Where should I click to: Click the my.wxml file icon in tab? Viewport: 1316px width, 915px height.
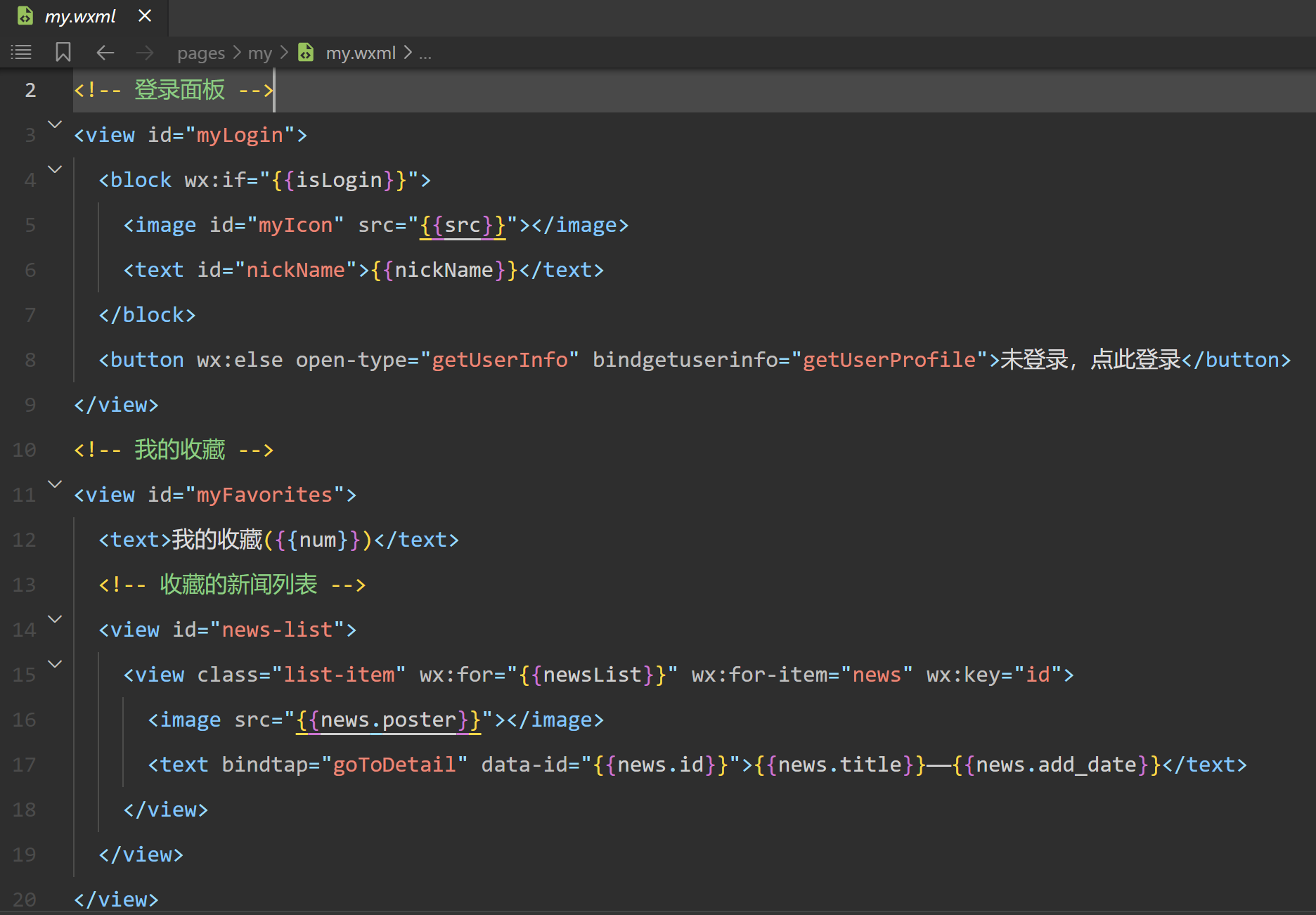click(x=25, y=15)
